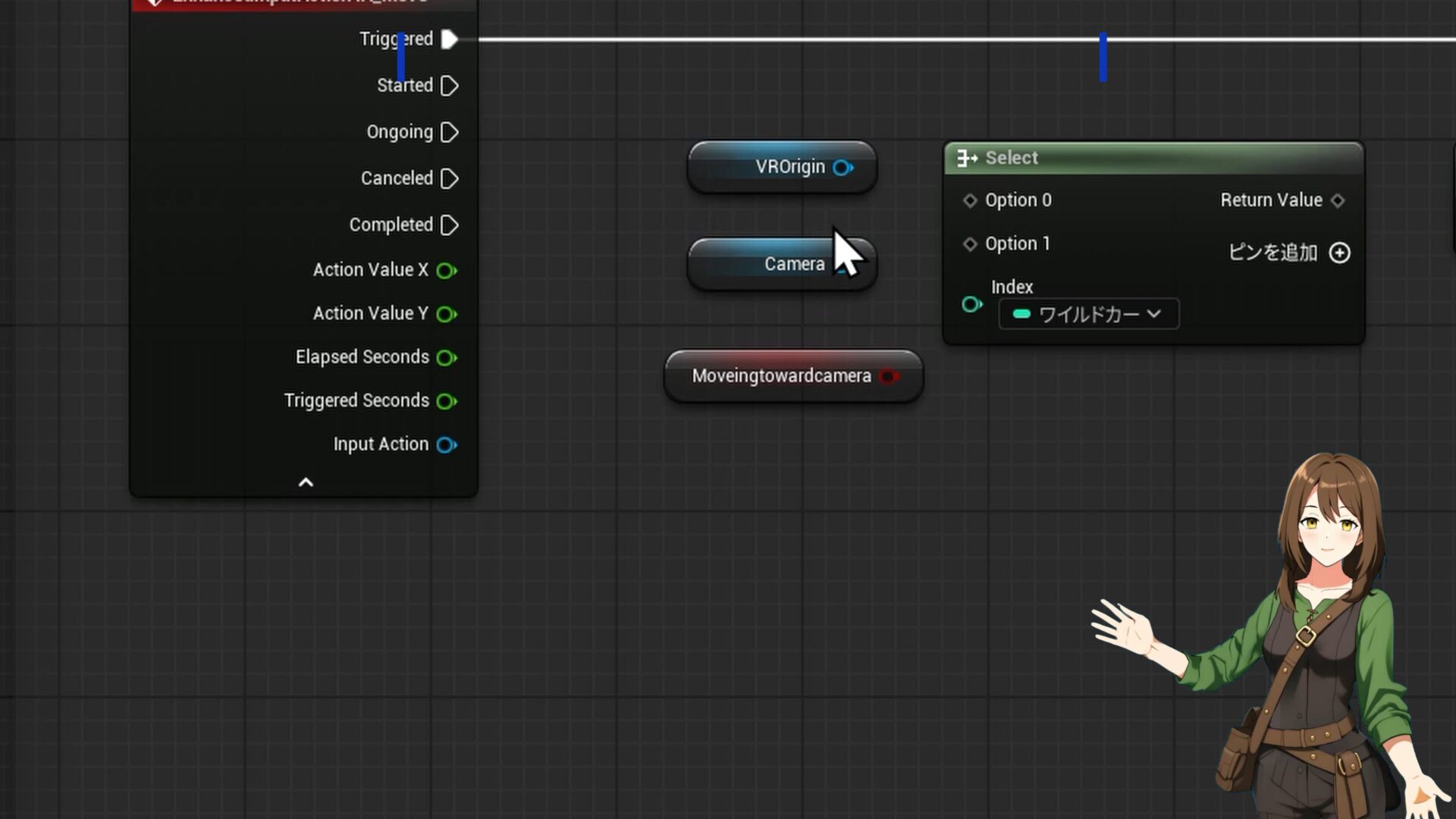The width and height of the screenshot is (1456, 819).
Task: Click the Select node Index input pin
Action: pyautogui.click(x=971, y=305)
